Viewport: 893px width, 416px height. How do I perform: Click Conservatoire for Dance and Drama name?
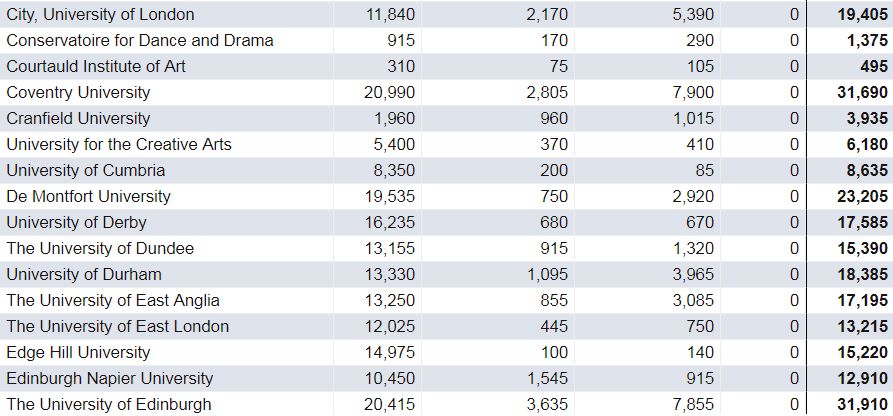[x=140, y=40]
